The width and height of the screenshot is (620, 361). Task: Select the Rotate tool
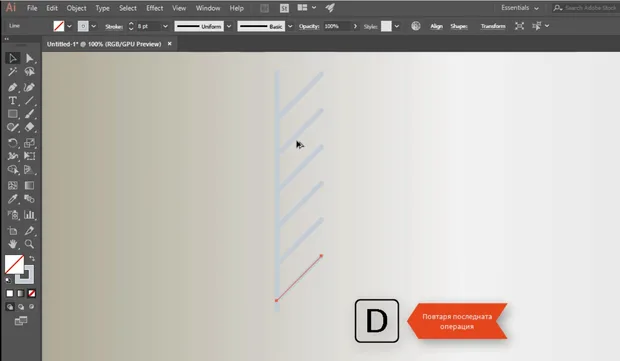[x=13, y=143]
